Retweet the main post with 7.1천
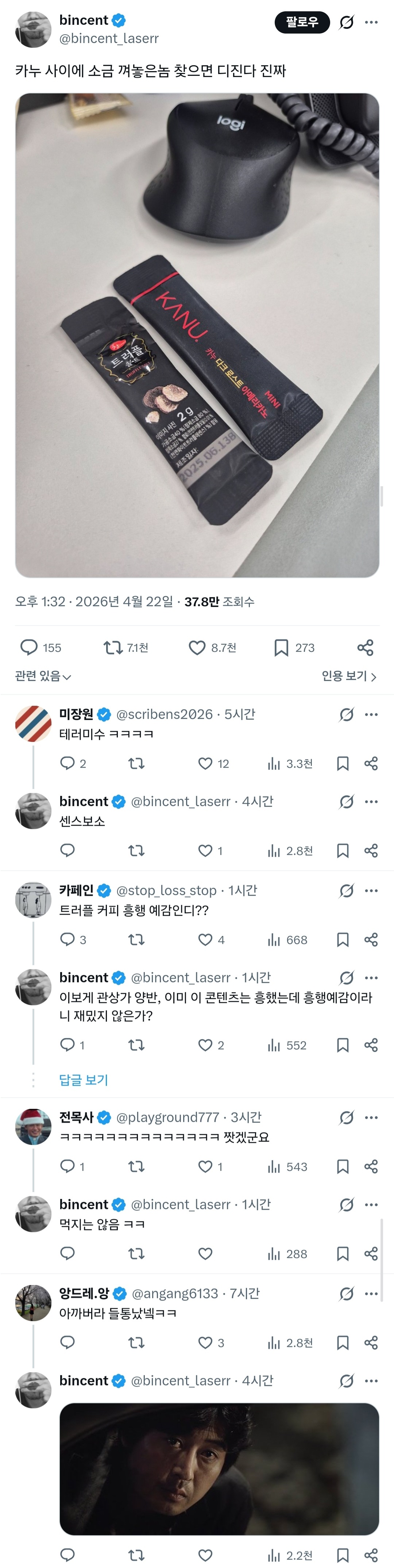The image size is (394, 1568). pos(113,647)
